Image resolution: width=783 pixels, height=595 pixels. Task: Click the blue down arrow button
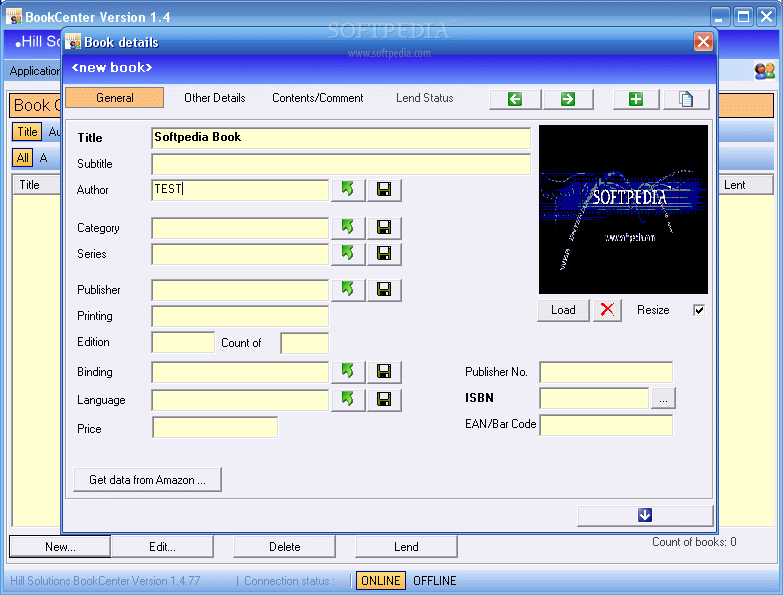(x=645, y=516)
